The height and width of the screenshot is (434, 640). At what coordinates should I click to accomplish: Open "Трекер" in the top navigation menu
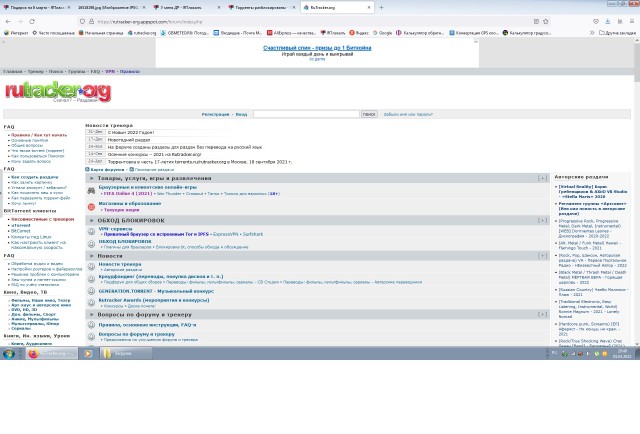(35, 72)
